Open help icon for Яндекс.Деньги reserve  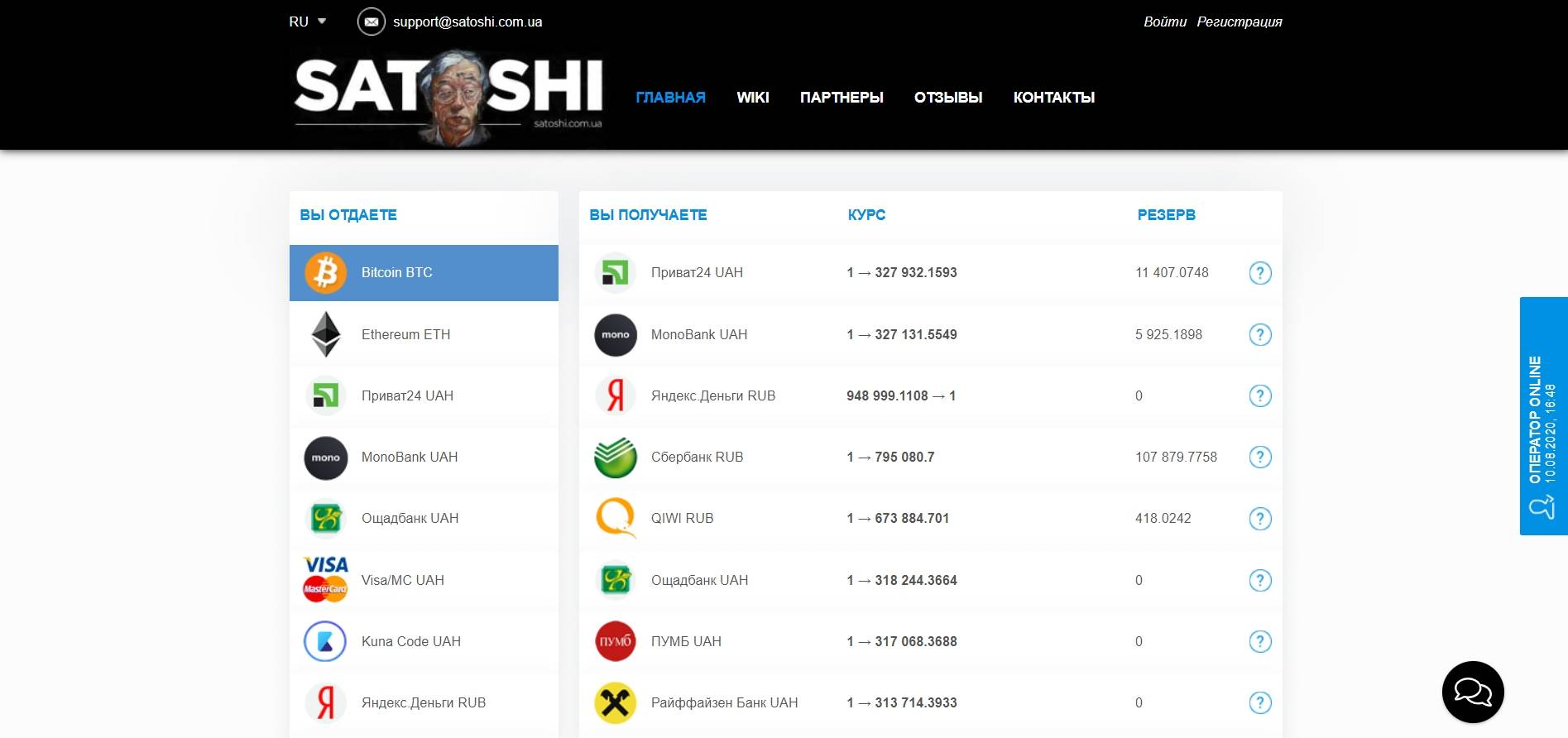[1259, 395]
